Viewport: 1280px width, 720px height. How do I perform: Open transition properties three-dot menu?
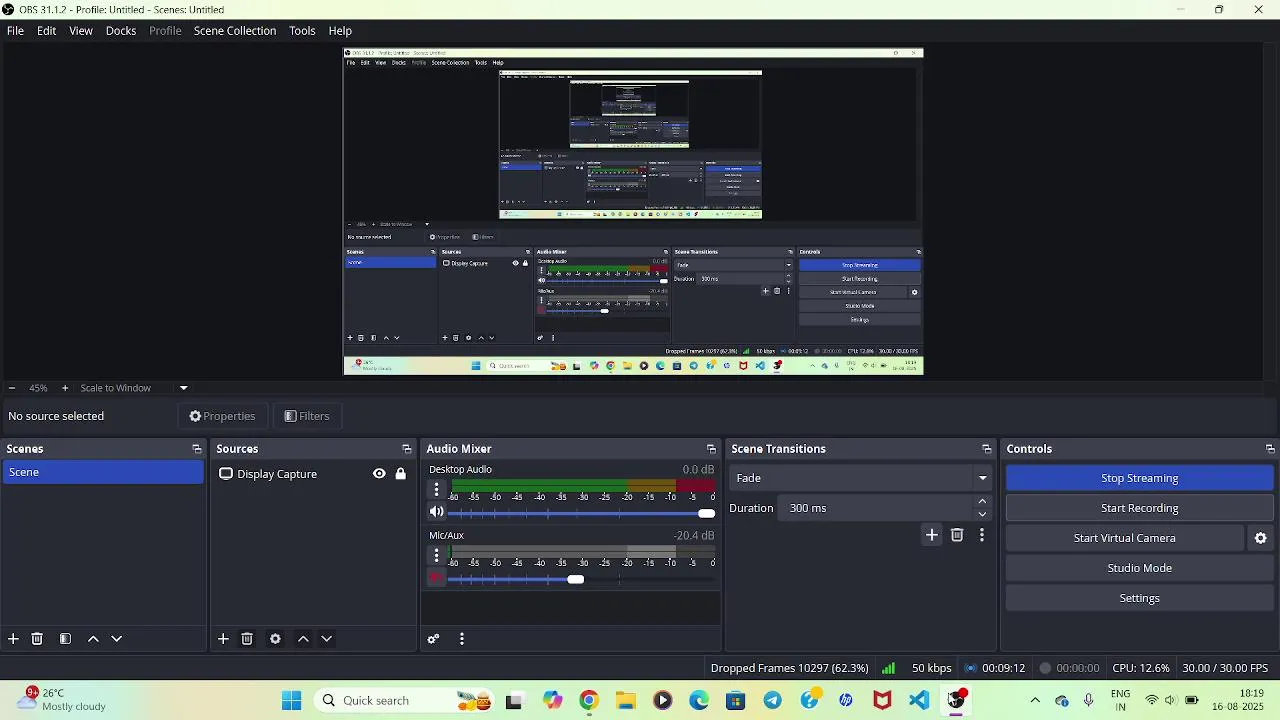[982, 535]
